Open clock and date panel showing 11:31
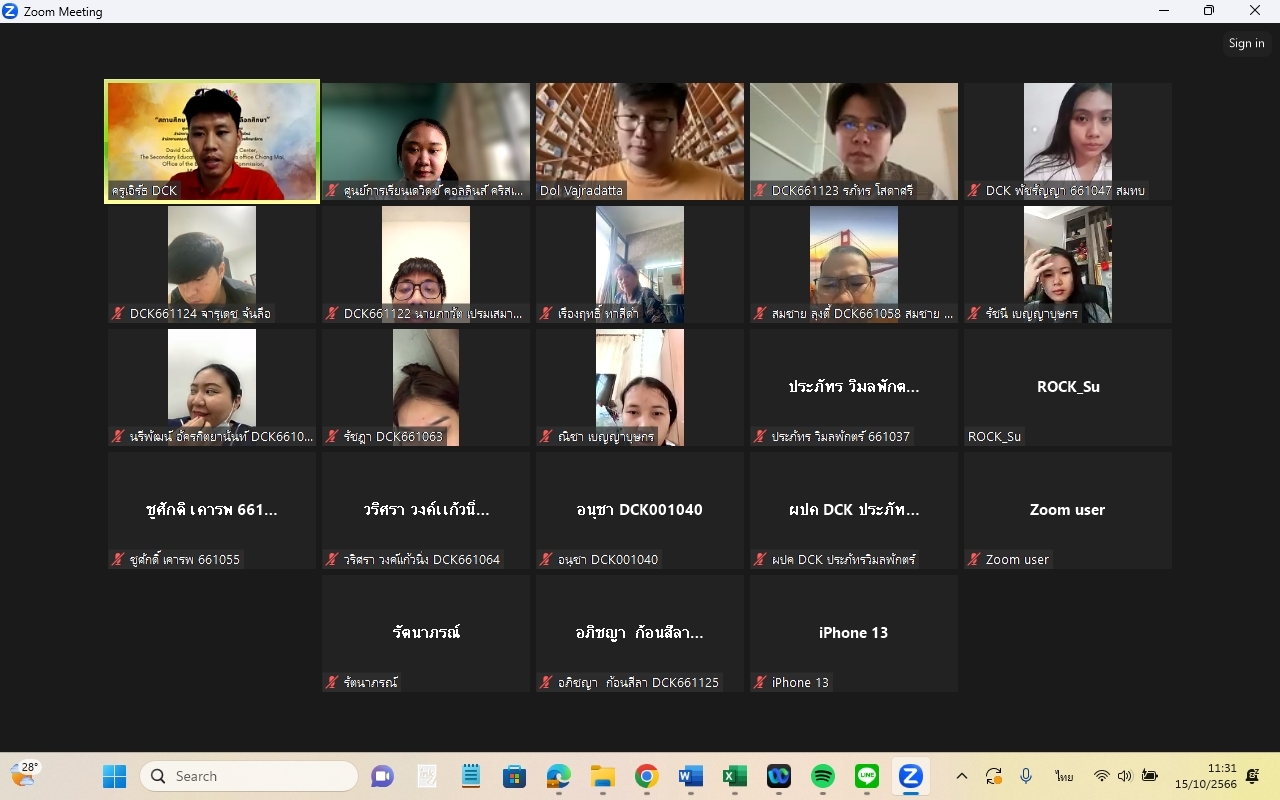 click(x=1205, y=776)
